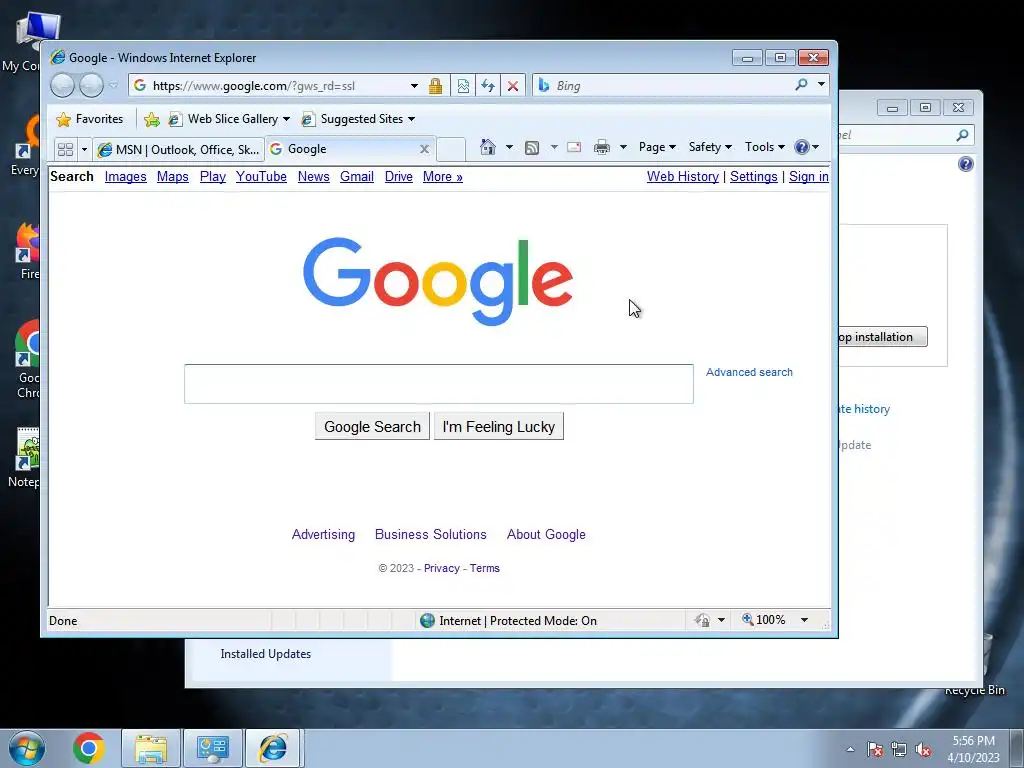Open Windows Start orb

(26, 748)
